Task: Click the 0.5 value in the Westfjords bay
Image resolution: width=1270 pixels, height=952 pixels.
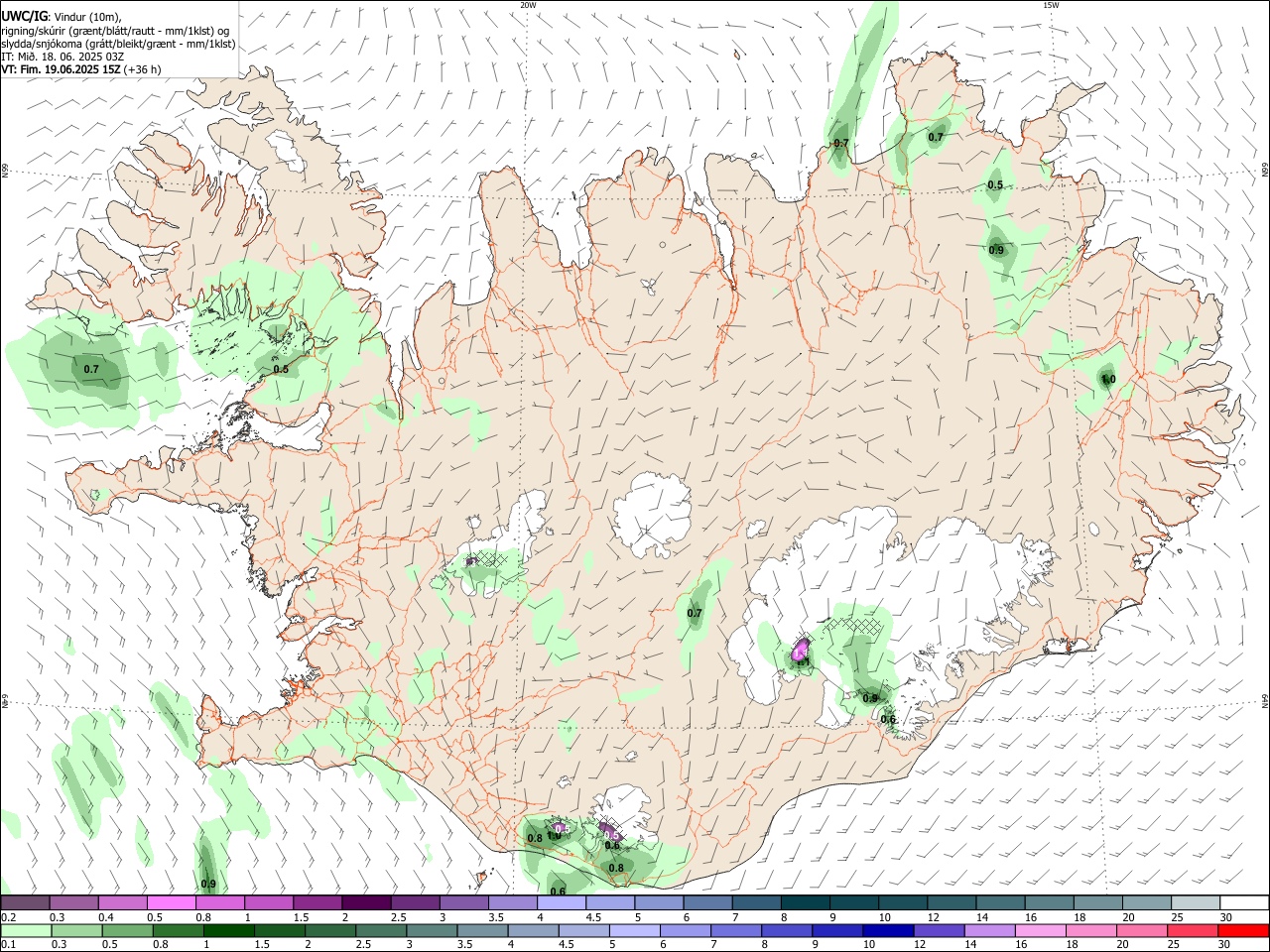Action: (x=281, y=369)
